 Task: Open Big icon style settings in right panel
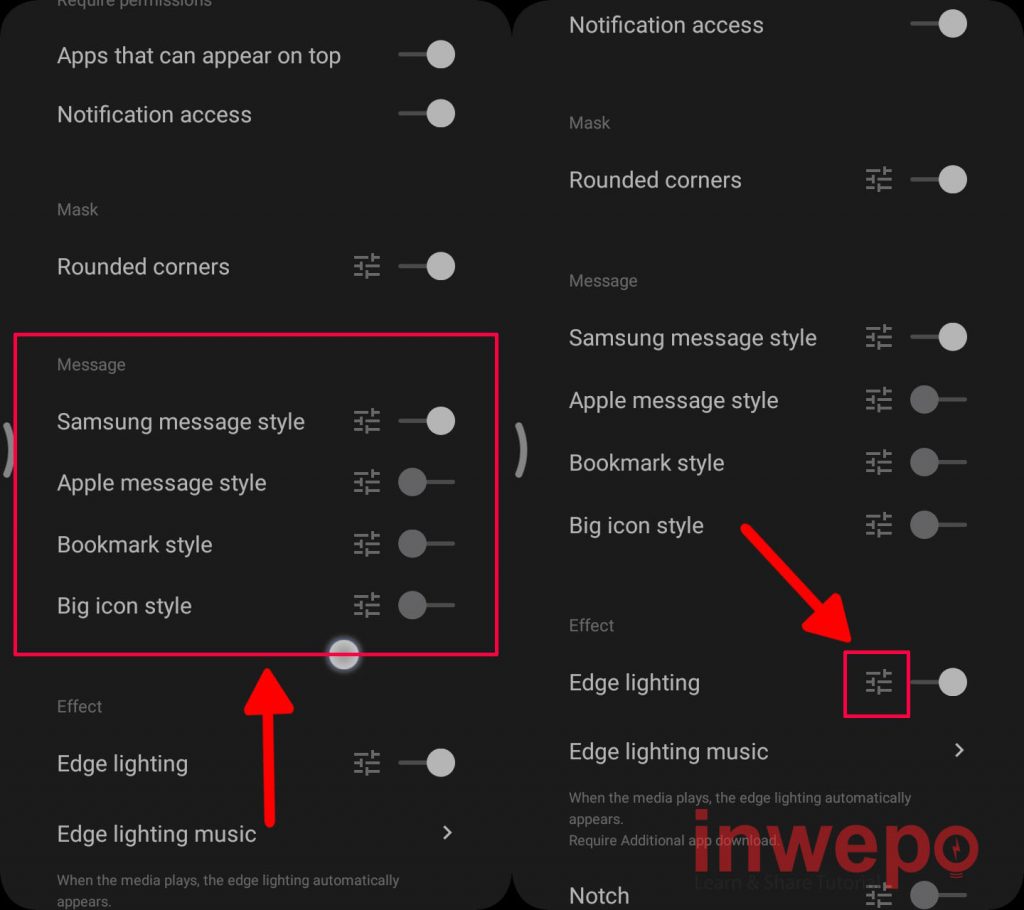click(x=878, y=525)
